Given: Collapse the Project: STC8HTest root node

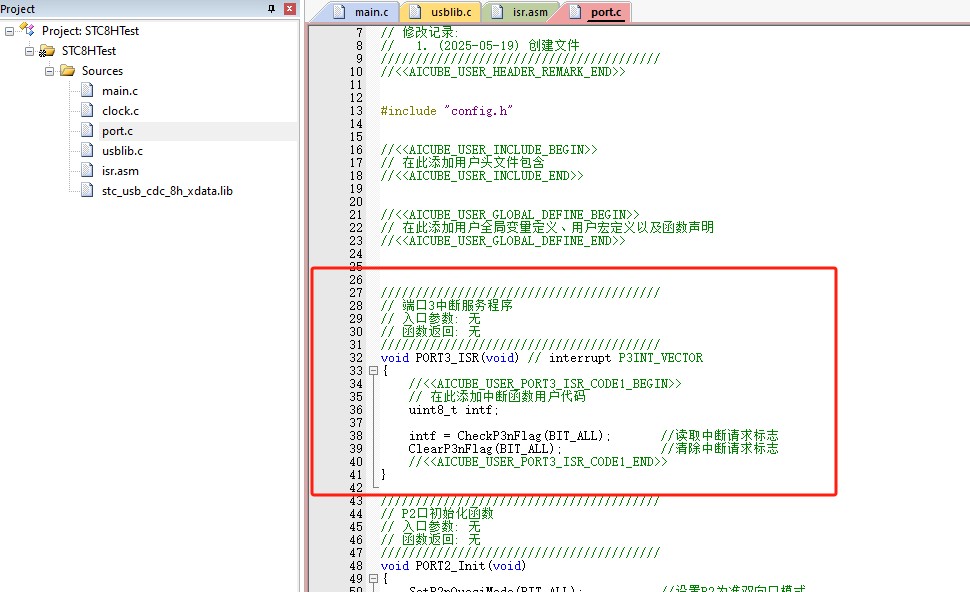Looking at the screenshot, I should pos(10,31).
